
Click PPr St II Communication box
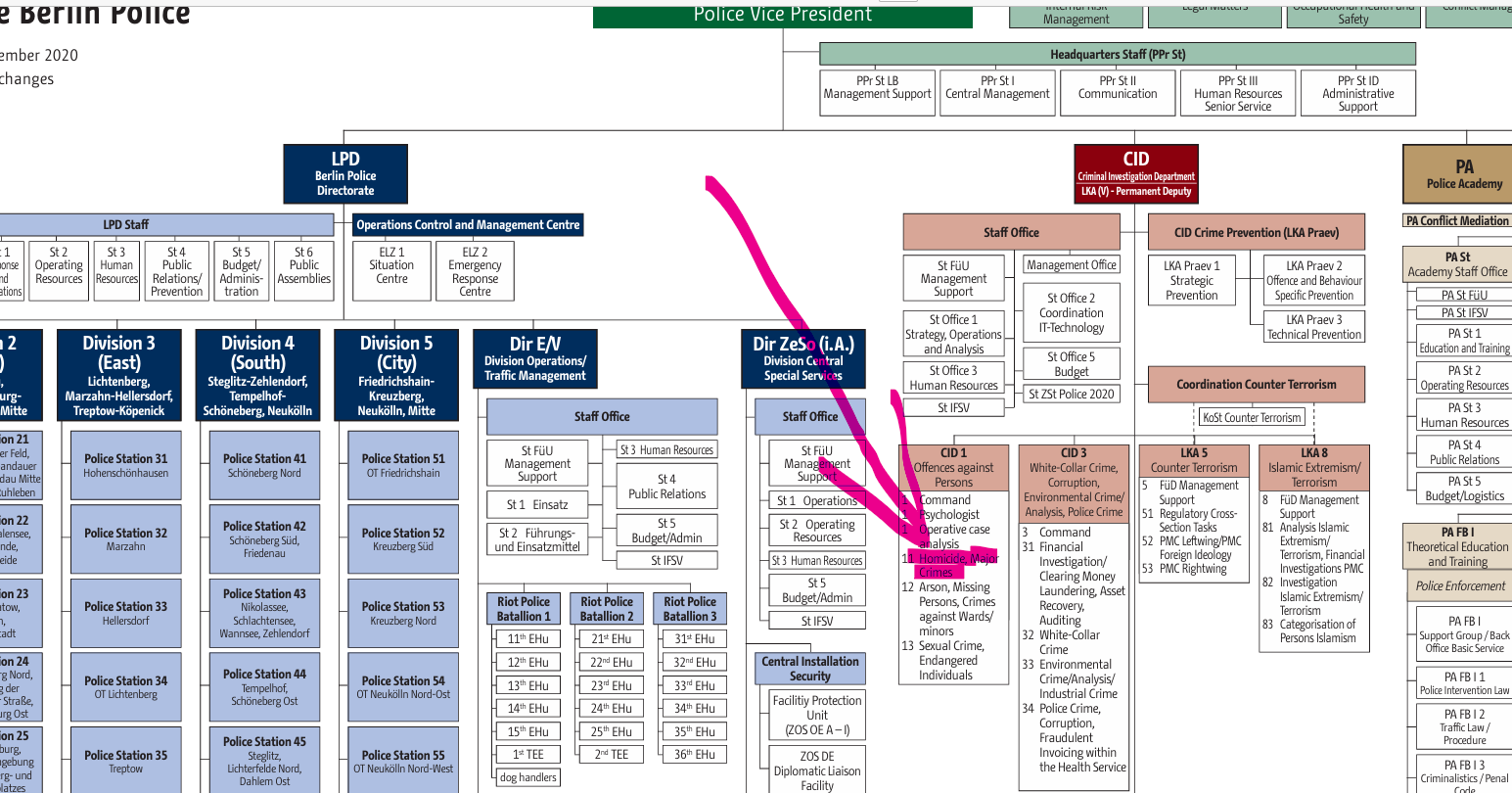[x=1118, y=92]
